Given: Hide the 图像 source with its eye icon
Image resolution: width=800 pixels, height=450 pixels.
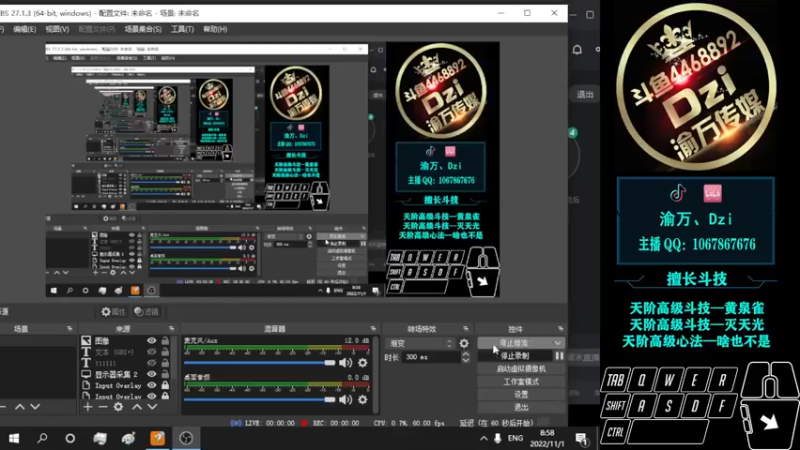Looking at the screenshot, I should click(x=152, y=340).
